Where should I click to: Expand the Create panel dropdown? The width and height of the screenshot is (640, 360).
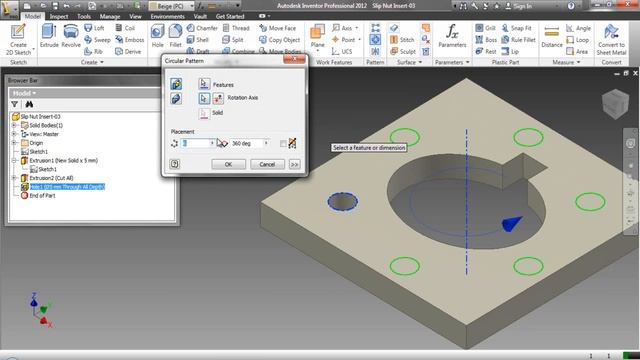coord(92,62)
